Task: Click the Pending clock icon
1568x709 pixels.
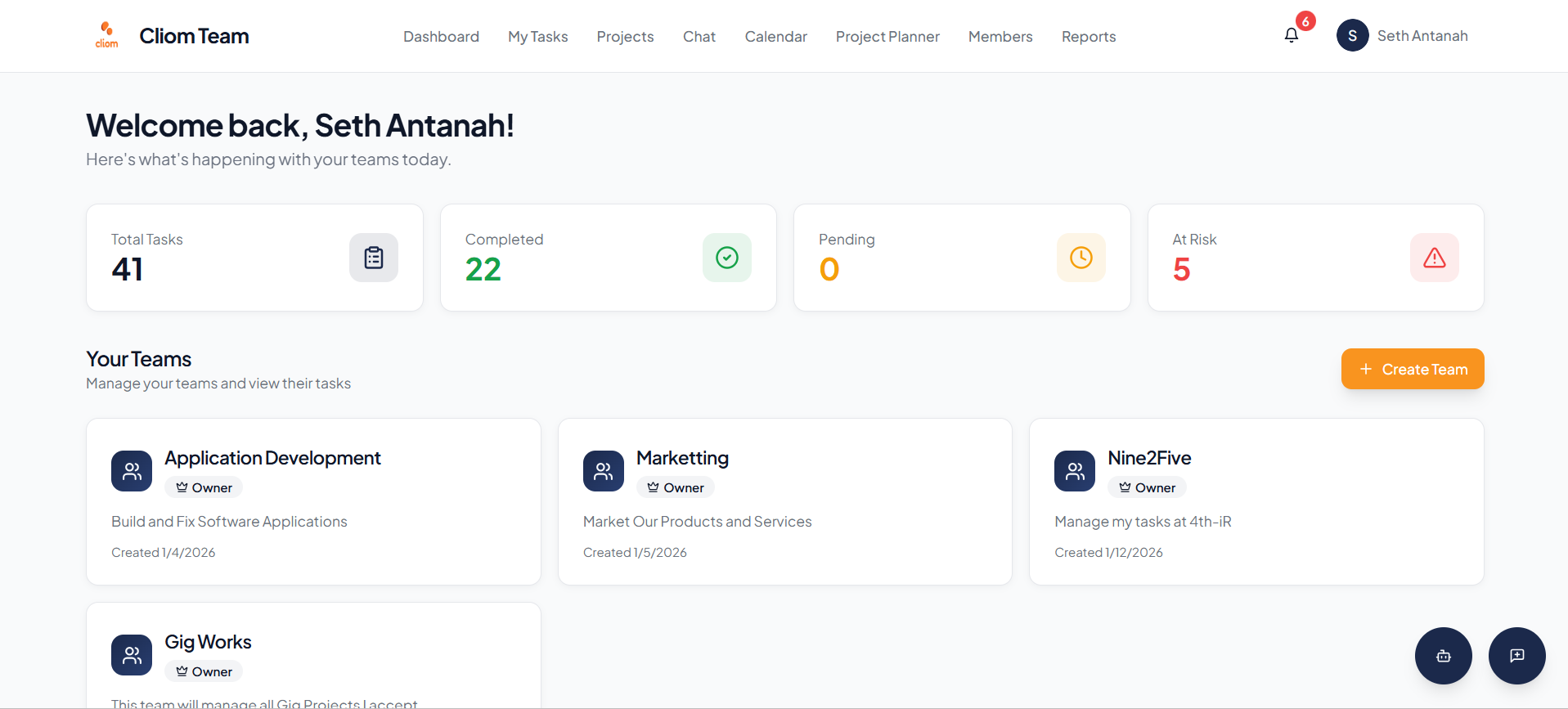Action: [x=1081, y=258]
